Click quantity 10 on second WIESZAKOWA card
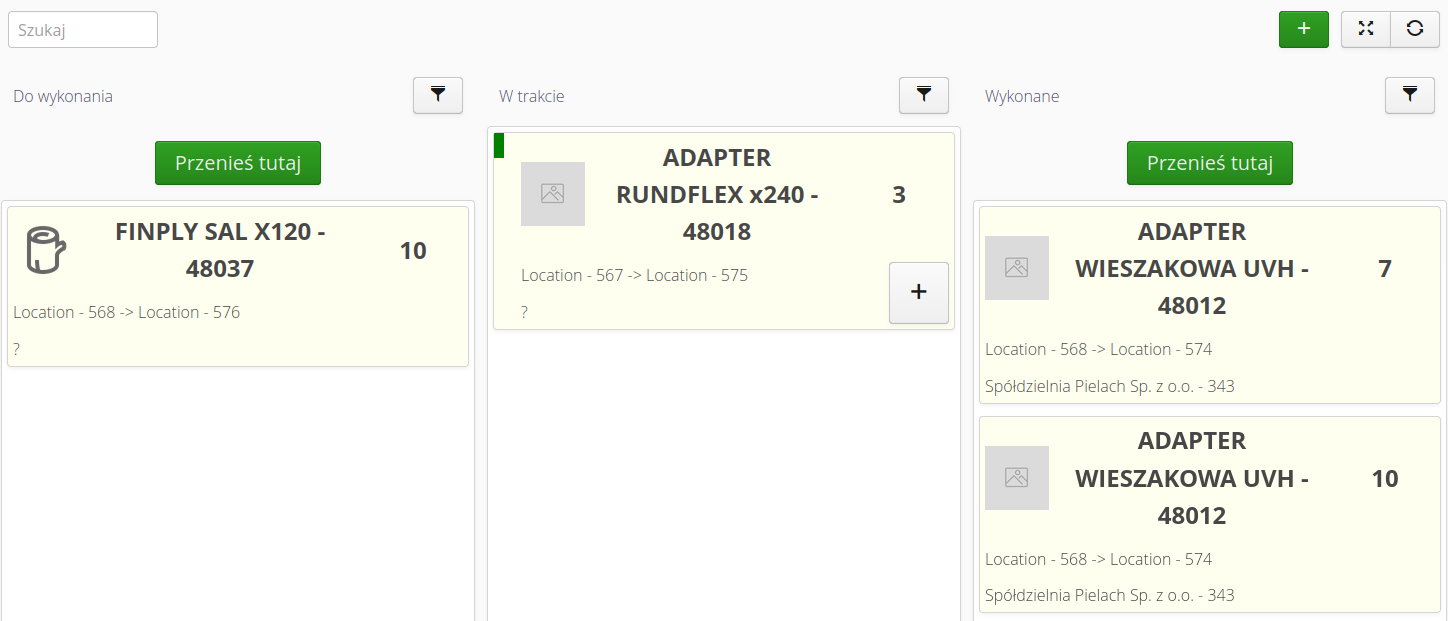Image resolution: width=1448 pixels, height=621 pixels. pyautogui.click(x=1384, y=479)
